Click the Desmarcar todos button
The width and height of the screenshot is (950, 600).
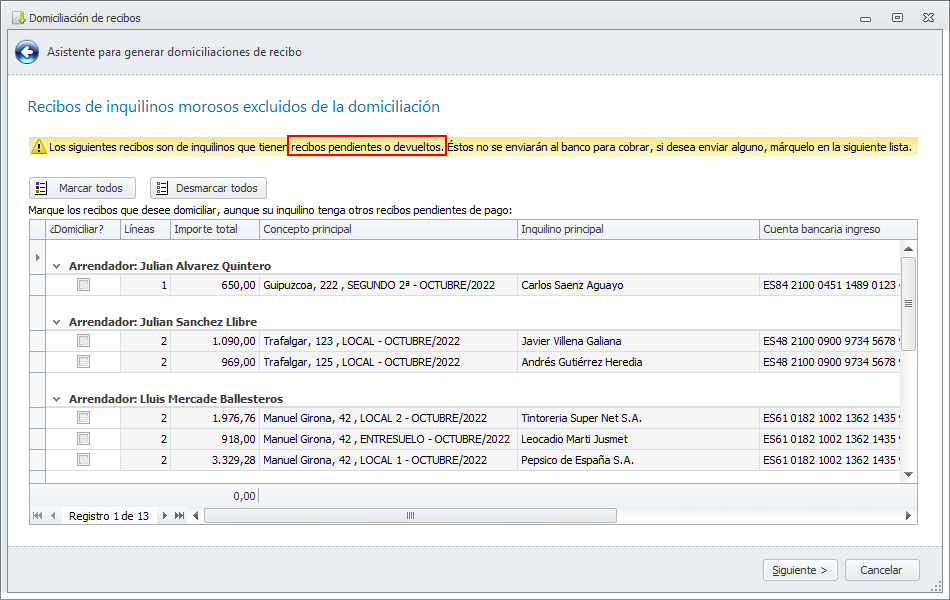pos(208,188)
